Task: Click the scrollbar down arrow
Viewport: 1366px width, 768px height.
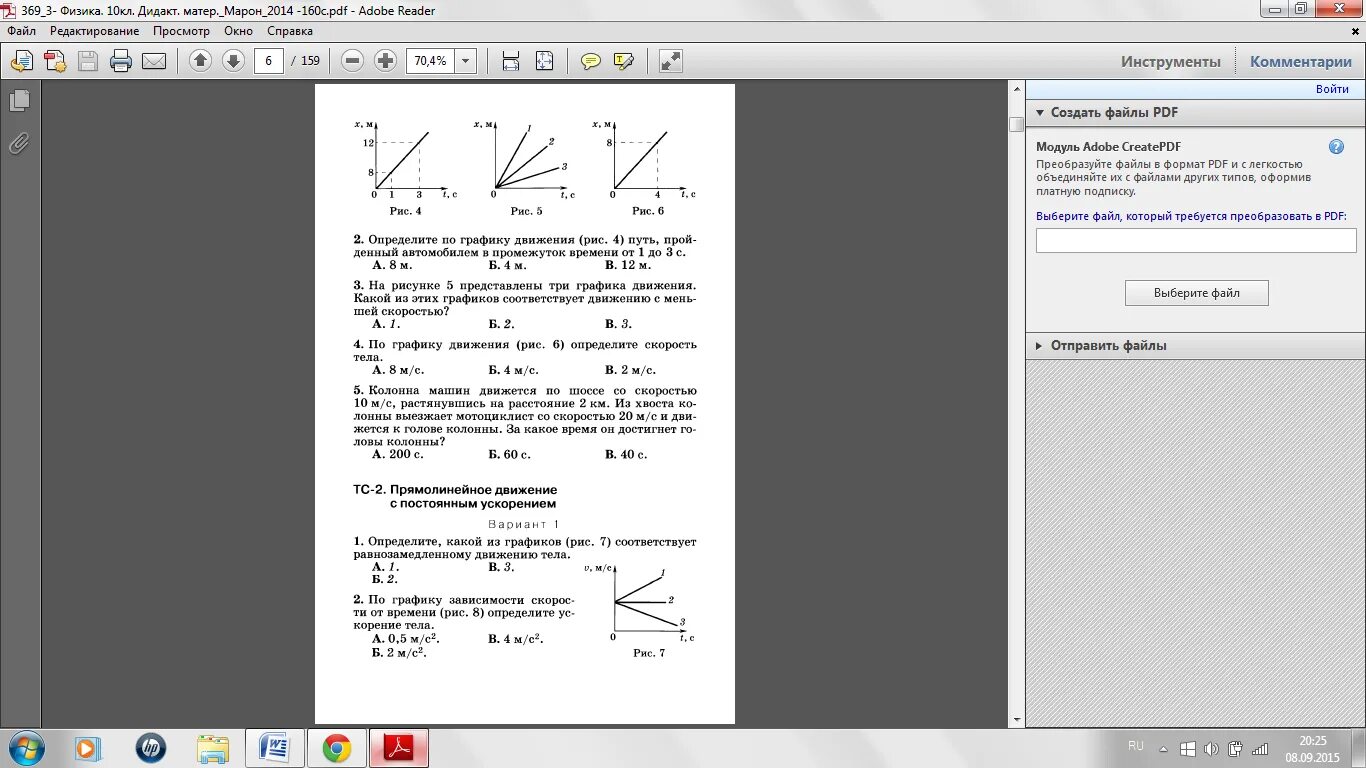Action: point(1016,719)
